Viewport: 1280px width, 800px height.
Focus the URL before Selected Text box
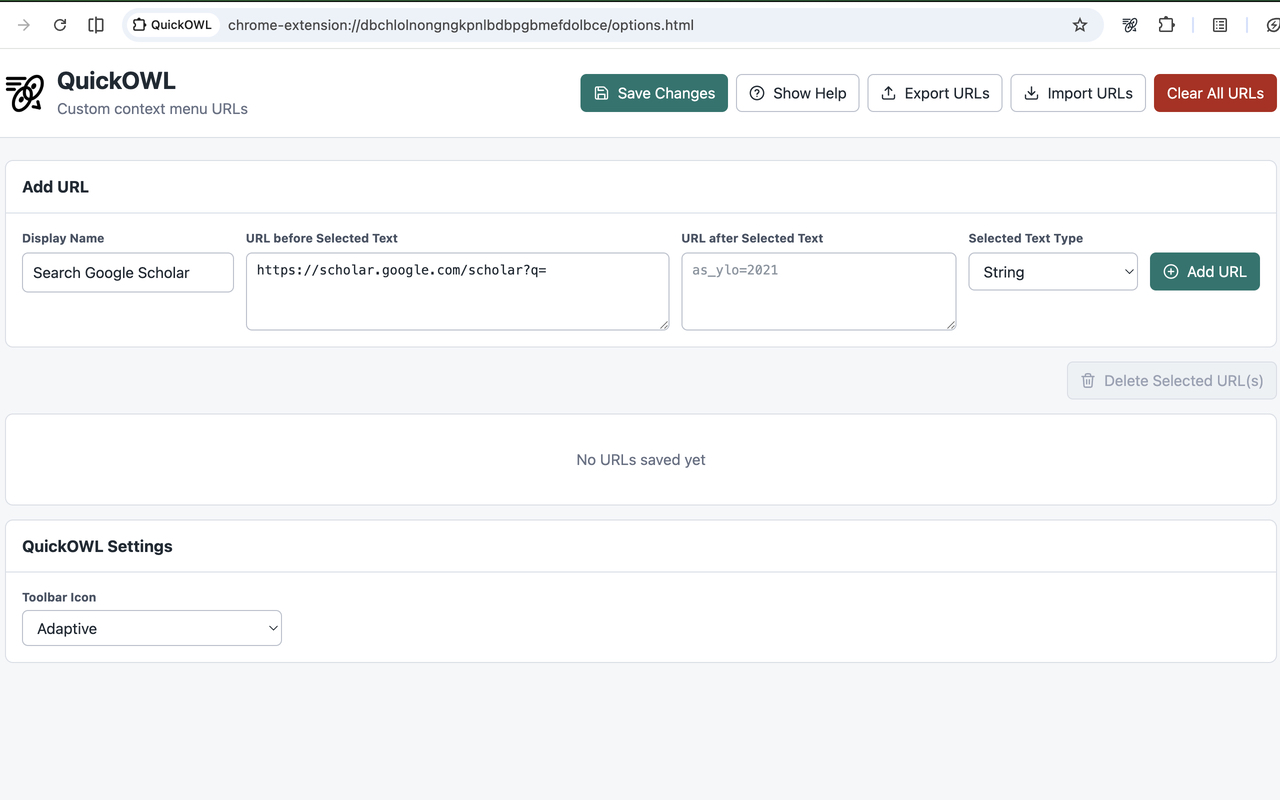[x=458, y=291]
